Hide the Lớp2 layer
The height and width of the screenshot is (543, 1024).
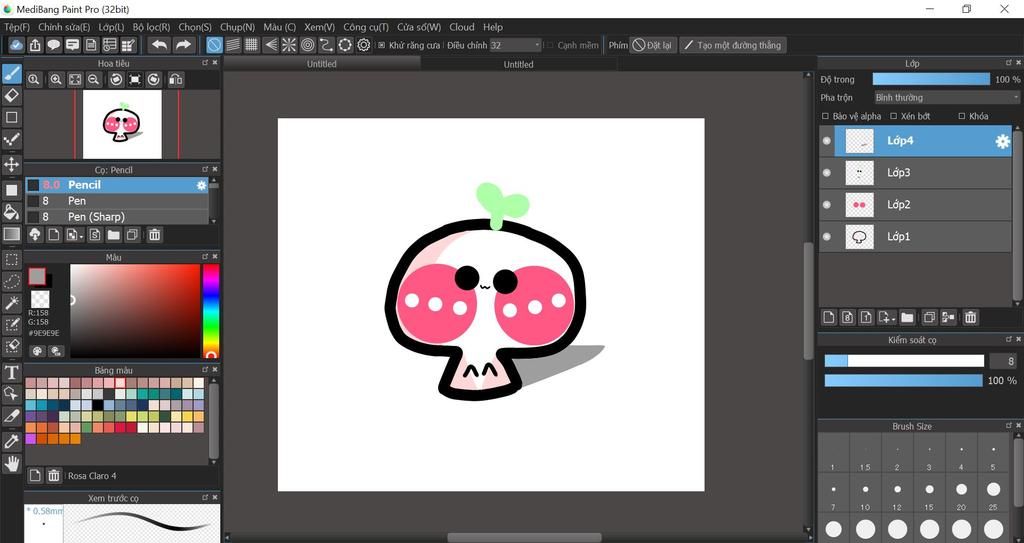(827, 205)
